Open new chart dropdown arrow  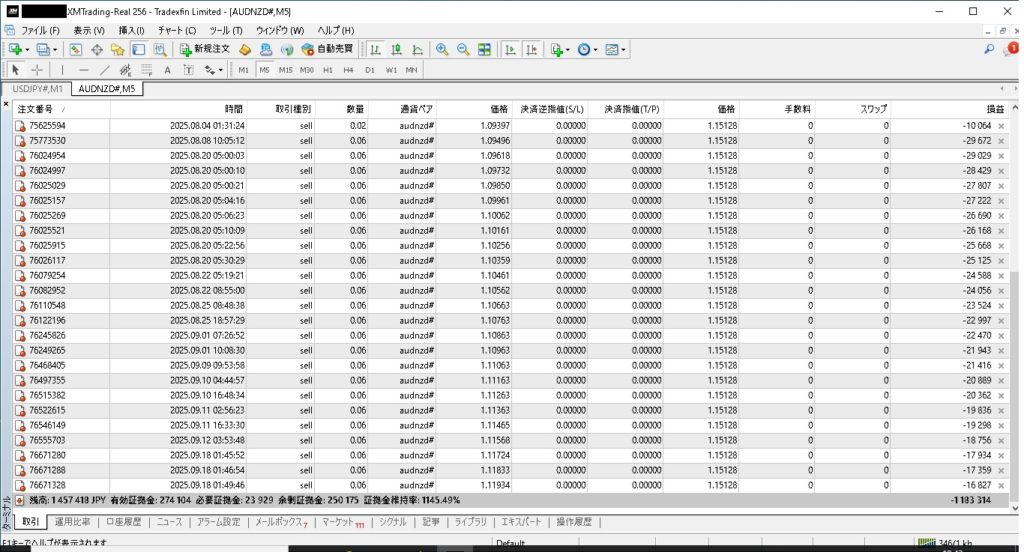[27, 49]
